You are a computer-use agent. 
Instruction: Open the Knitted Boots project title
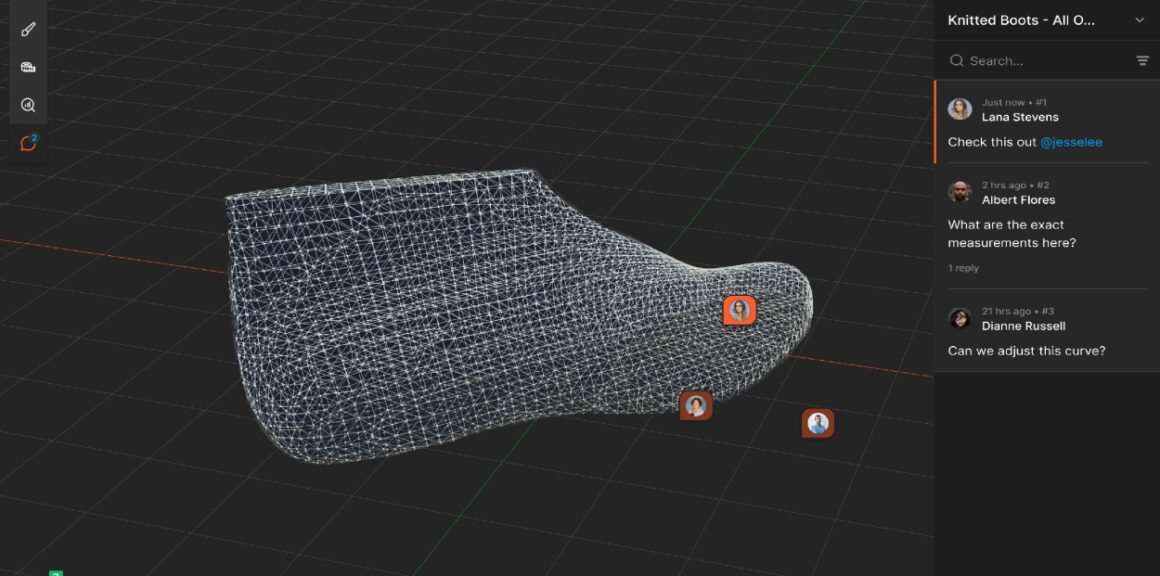(1021, 20)
